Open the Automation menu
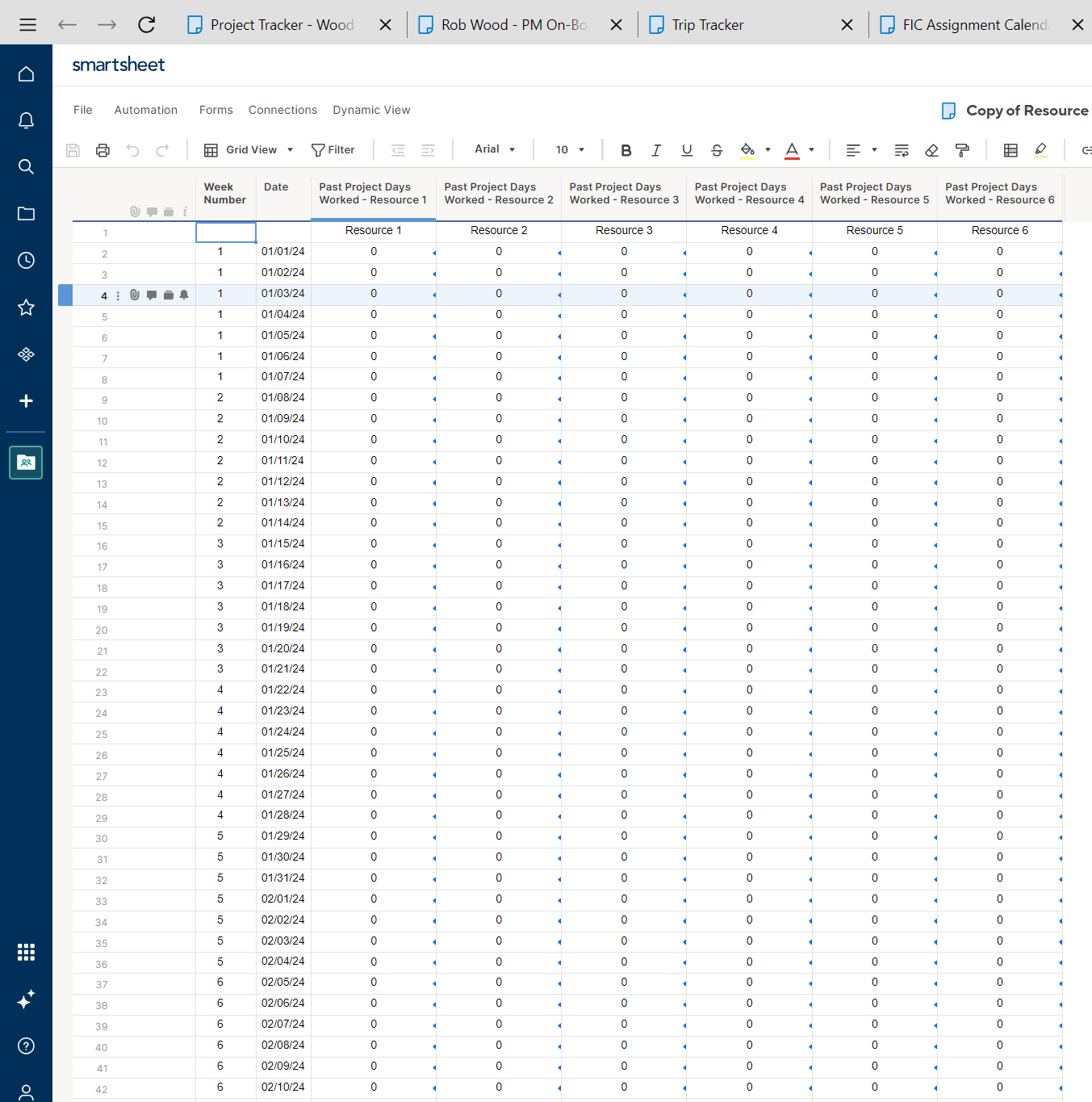The width and height of the screenshot is (1092, 1102). 146,110
